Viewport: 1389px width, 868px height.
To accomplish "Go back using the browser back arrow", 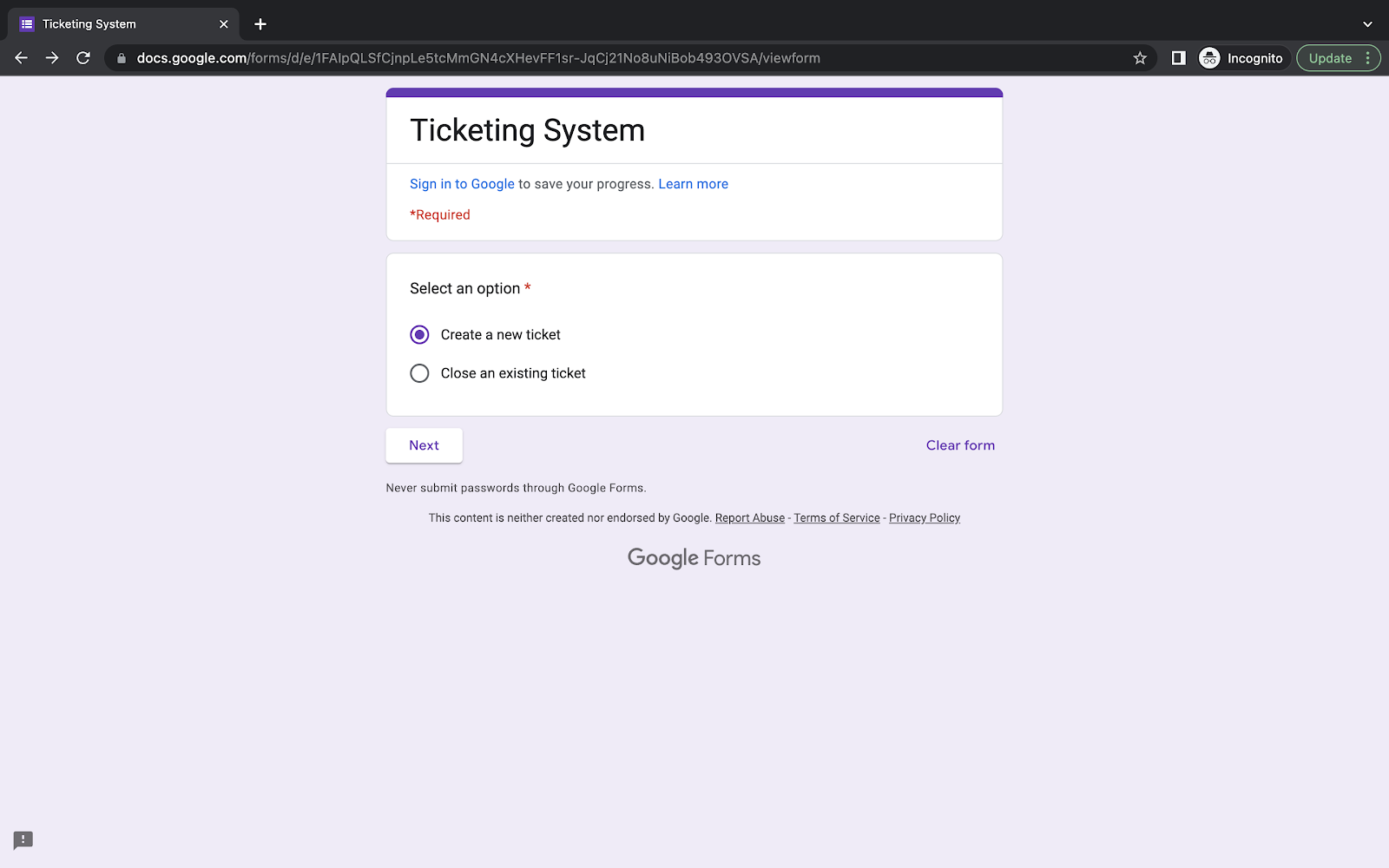I will click(22, 58).
